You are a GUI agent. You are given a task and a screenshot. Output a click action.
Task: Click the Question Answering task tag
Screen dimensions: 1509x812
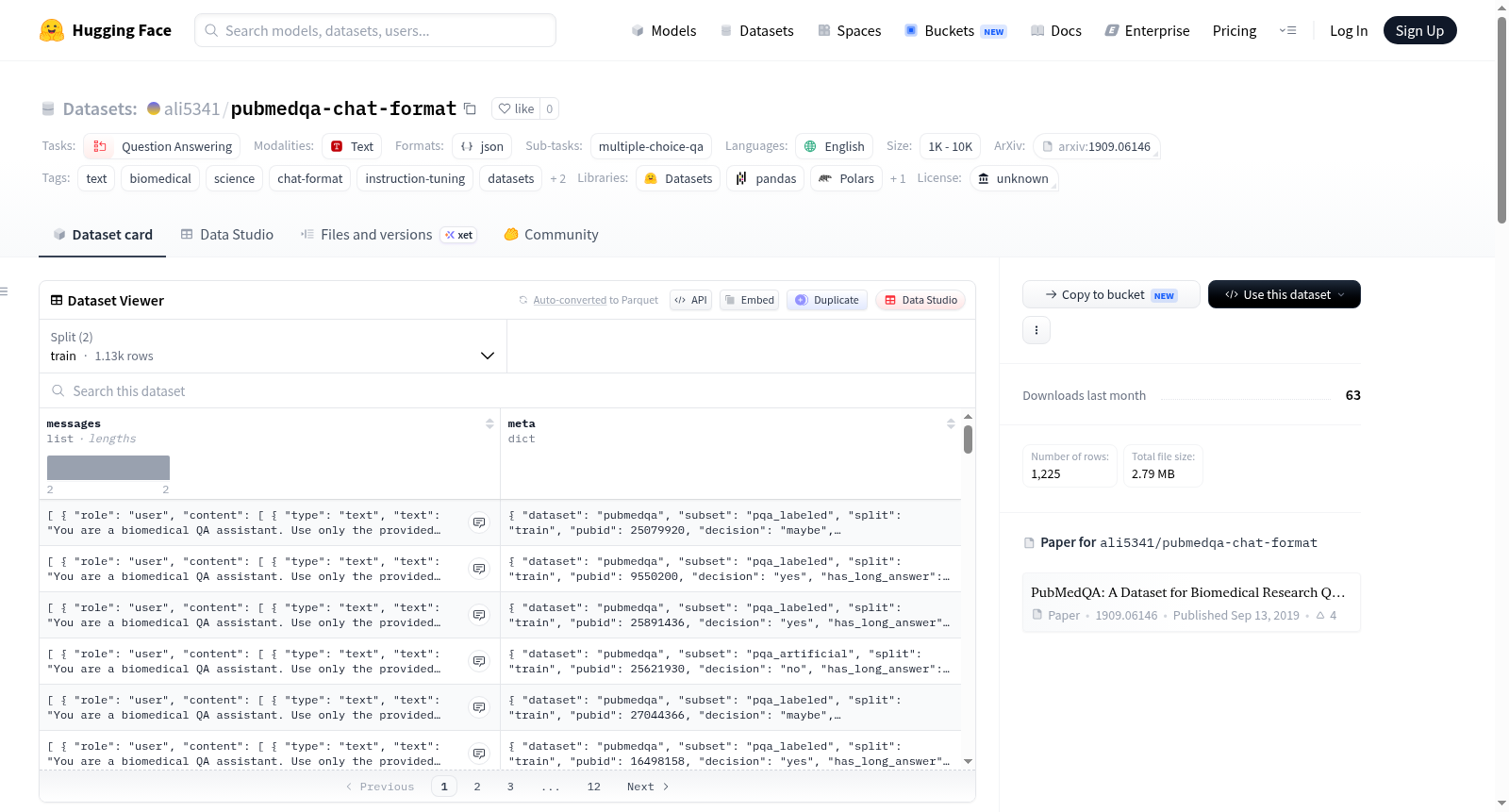pos(162,146)
